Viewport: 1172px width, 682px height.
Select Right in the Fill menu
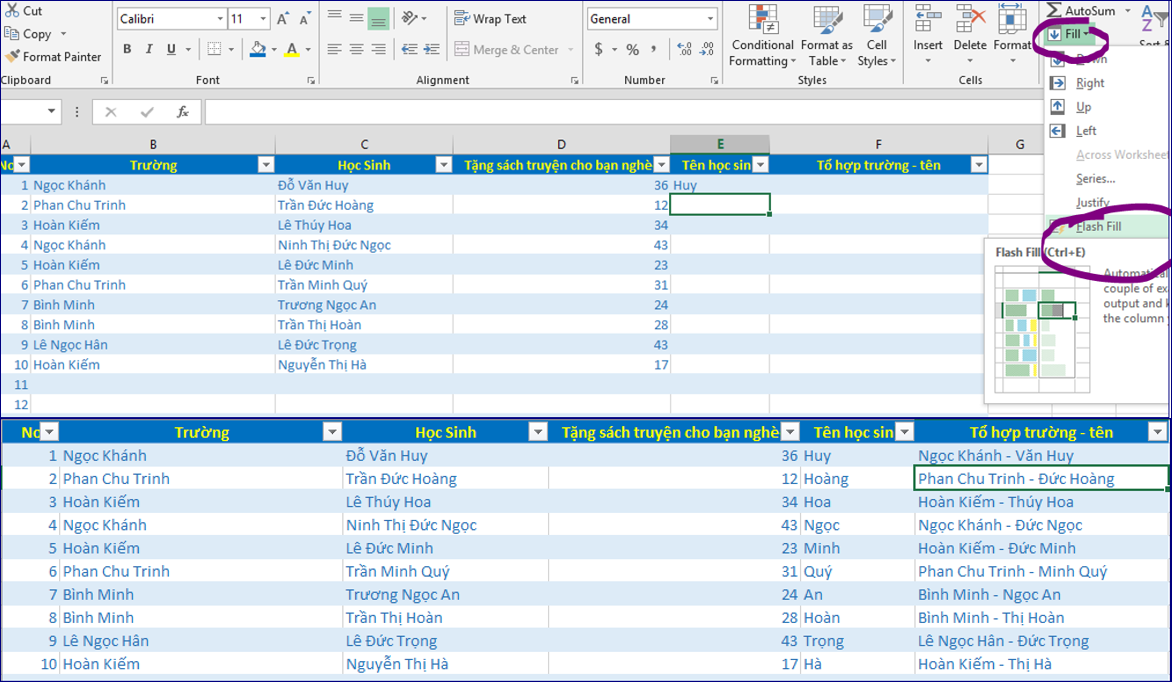(1090, 83)
